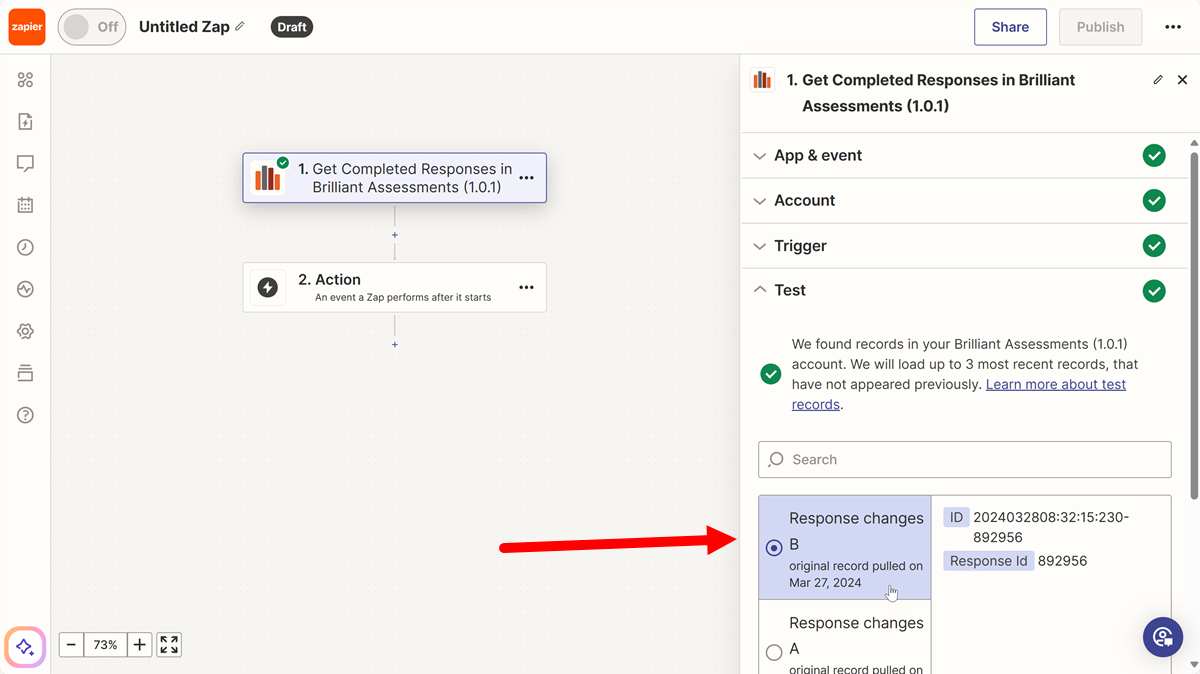
Task: Select the Response changes A radio button
Action: (x=774, y=652)
